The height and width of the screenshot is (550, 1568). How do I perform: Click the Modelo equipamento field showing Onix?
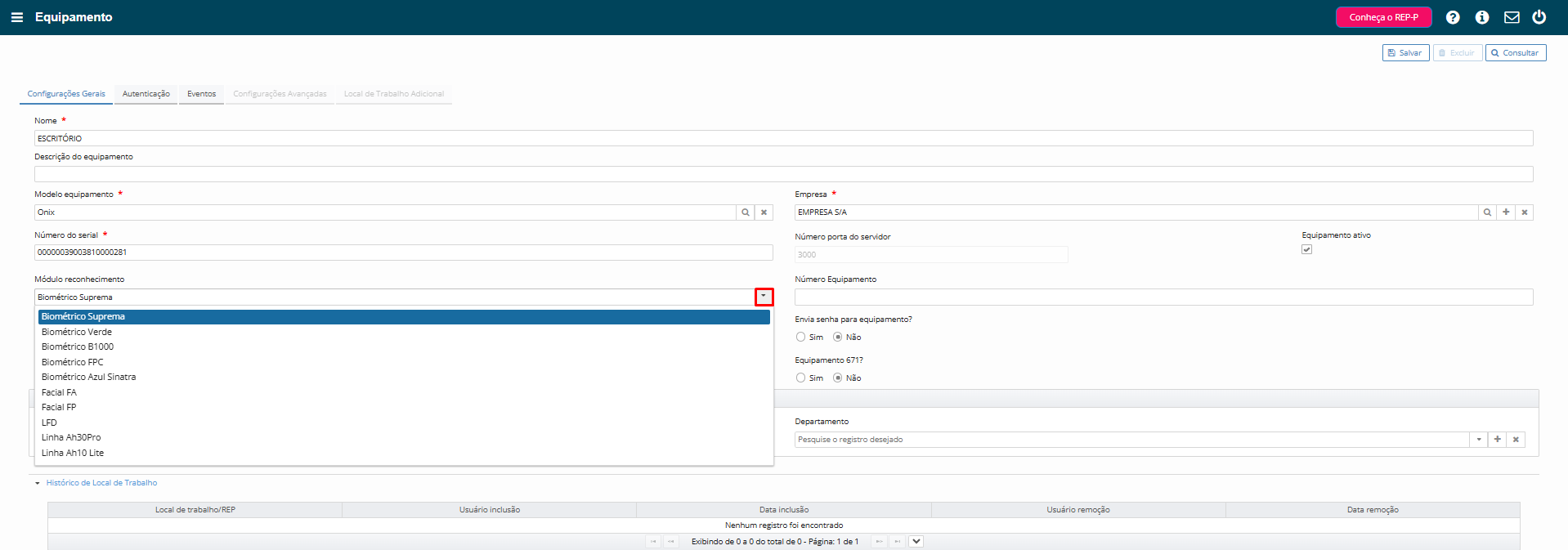(x=385, y=212)
